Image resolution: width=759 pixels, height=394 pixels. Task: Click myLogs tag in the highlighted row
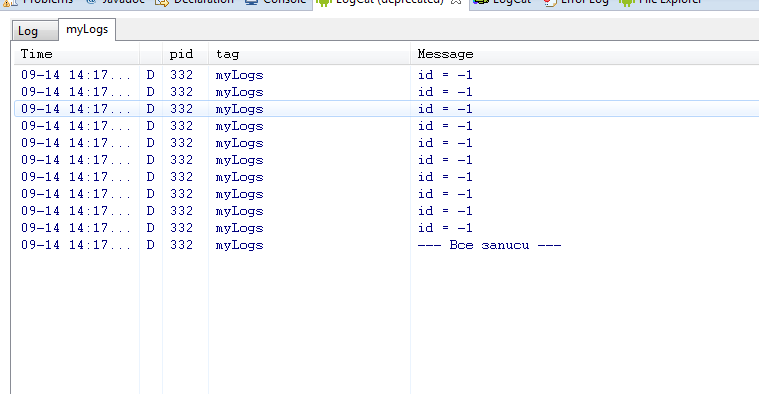tap(240, 109)
